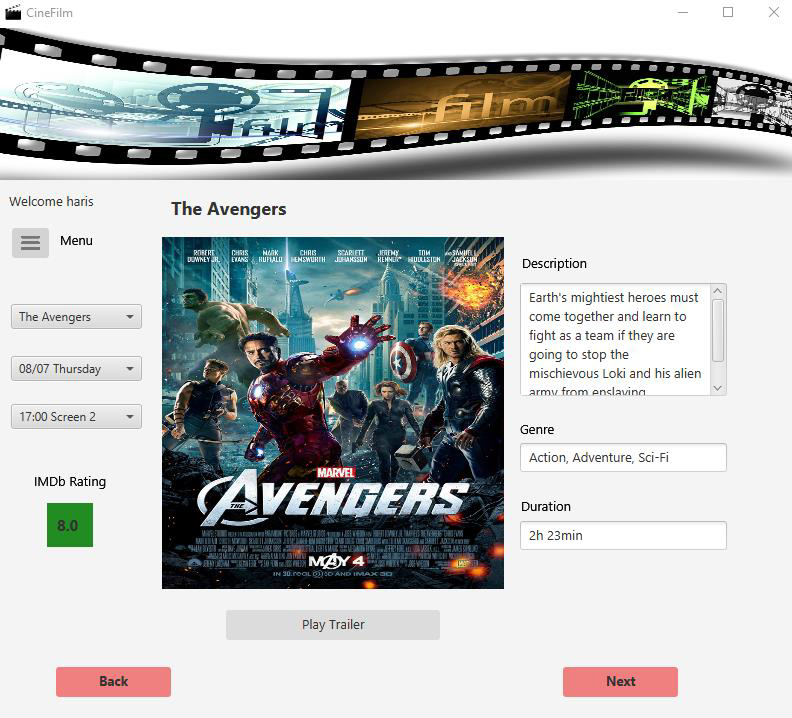The height and width of the screenshot is (718, 792).
Task: Click inside the Description text area
Action: [615, 340]
